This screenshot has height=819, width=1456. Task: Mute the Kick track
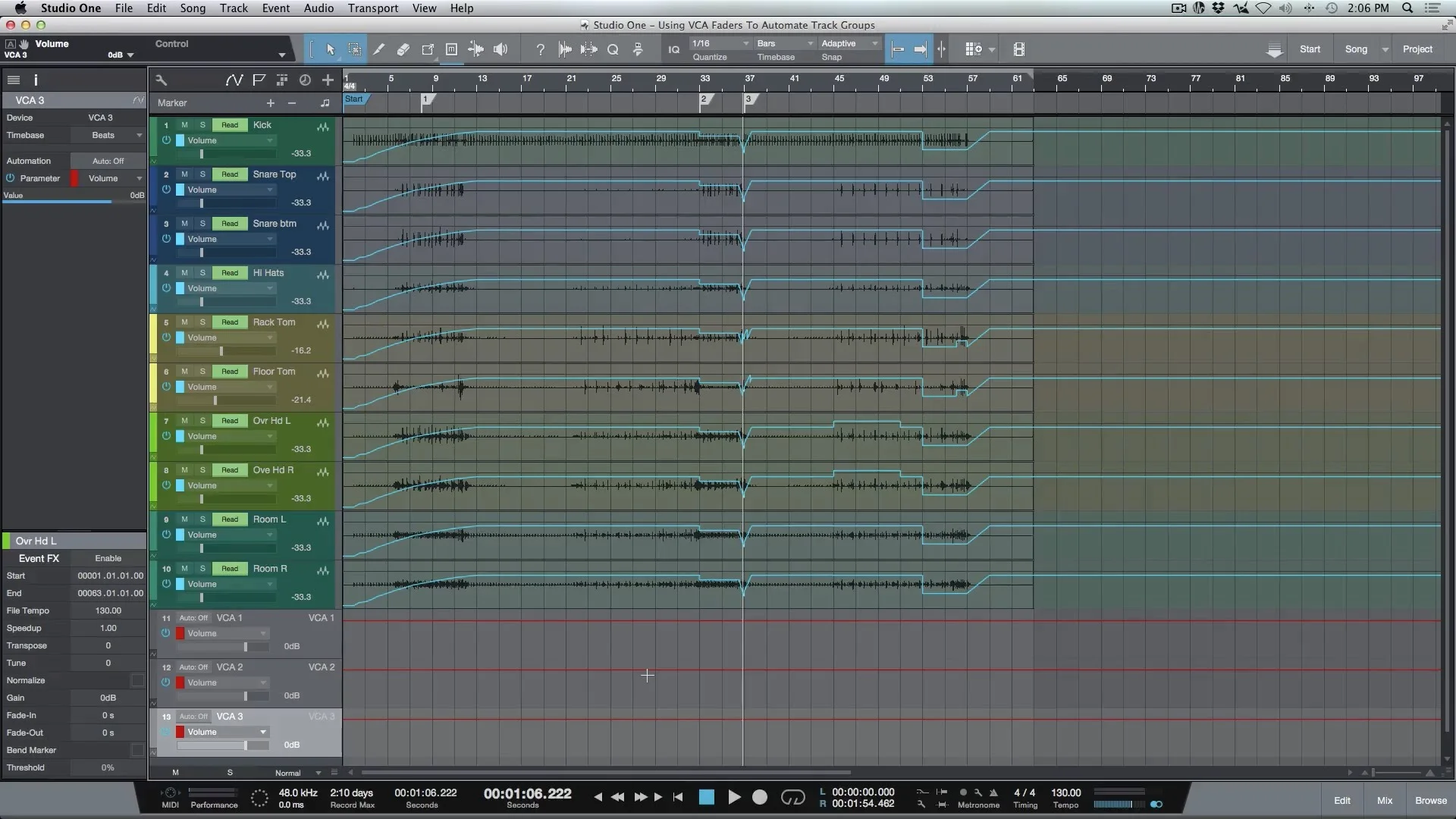pos(184,125)
